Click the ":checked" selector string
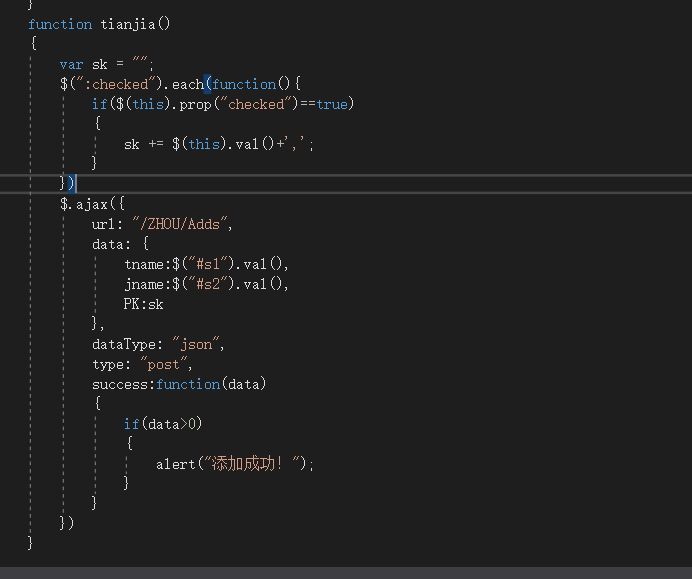The width and height of the screenshot is (692, 579). [x=116, y=84]
